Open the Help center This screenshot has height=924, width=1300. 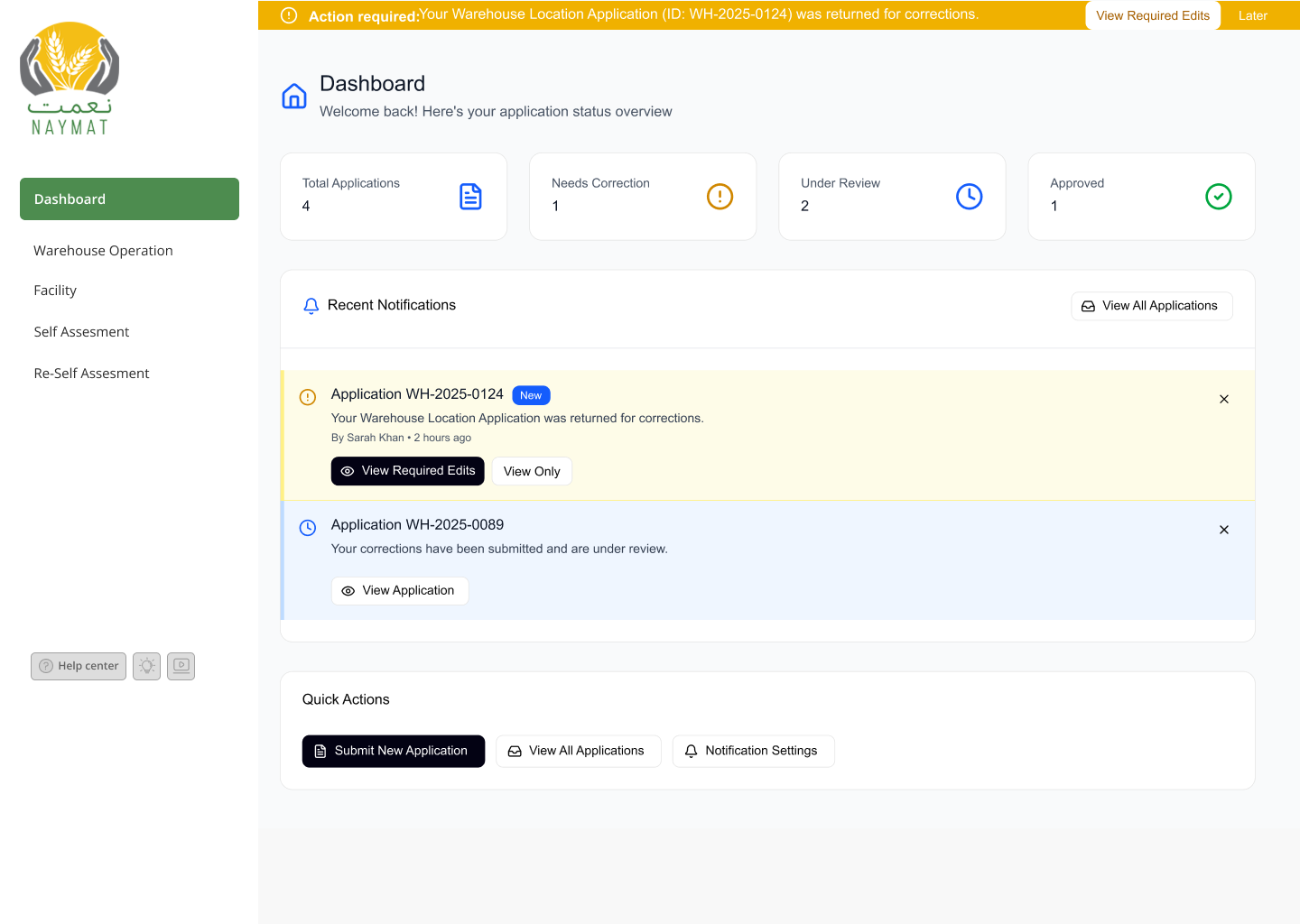[x=79, y=666]
